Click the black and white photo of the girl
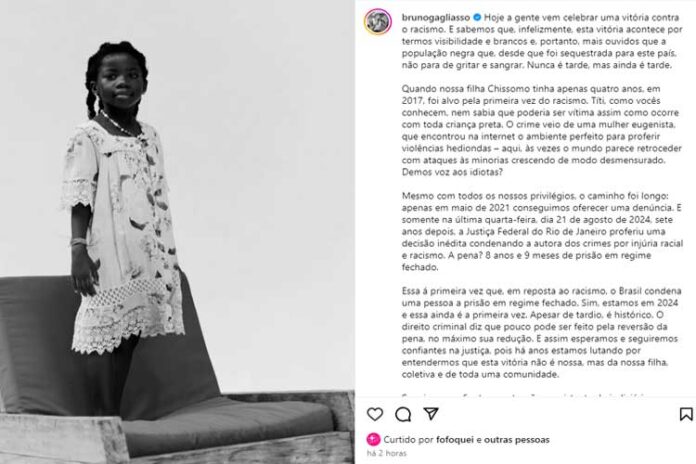Viewport: 696px width, 464px height. pyautogui.click(x=178, y=232)
